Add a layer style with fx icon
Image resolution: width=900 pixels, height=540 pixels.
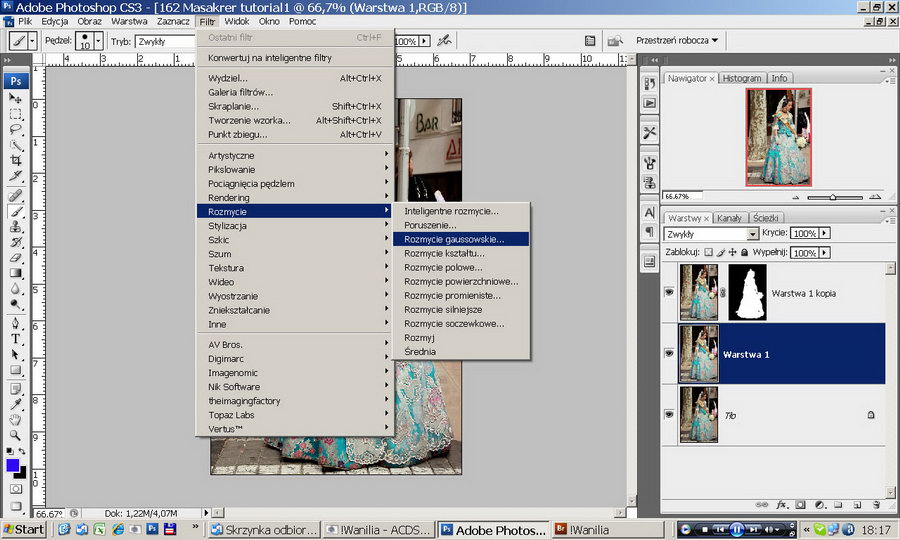pyautogui.click(x=782, y=505)
